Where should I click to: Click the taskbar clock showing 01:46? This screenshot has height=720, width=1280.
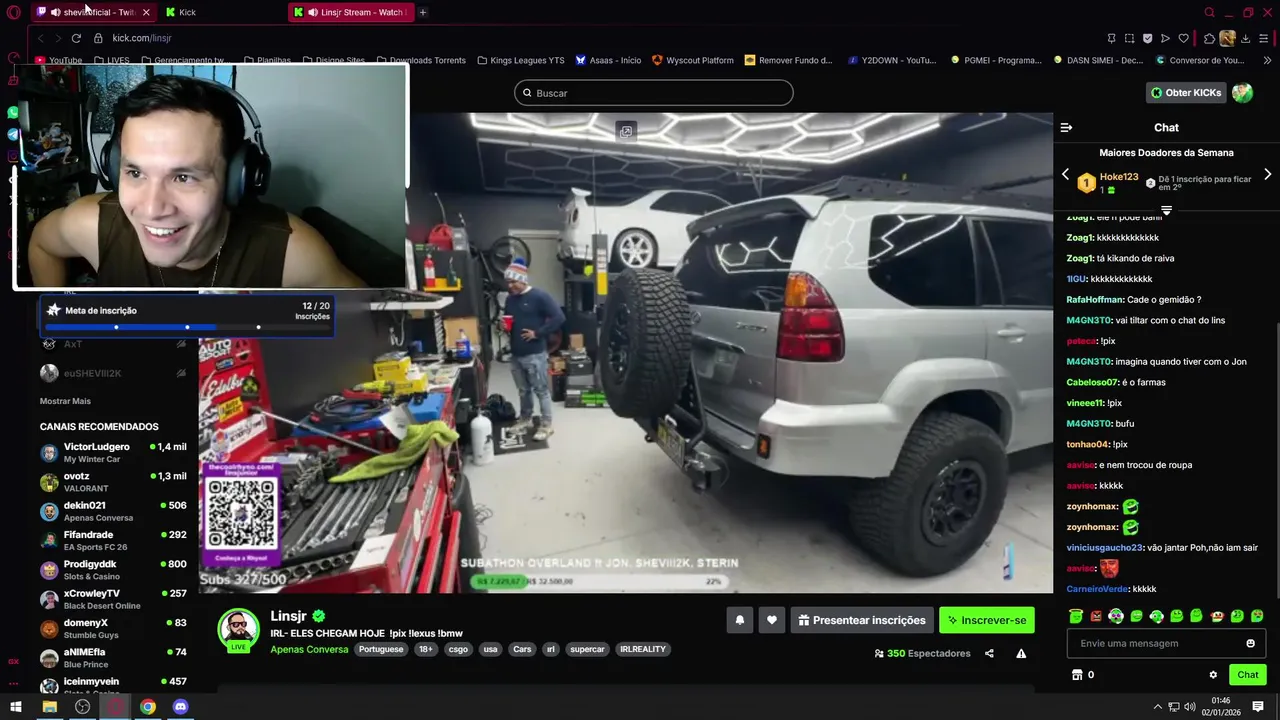coord(1221,707)
